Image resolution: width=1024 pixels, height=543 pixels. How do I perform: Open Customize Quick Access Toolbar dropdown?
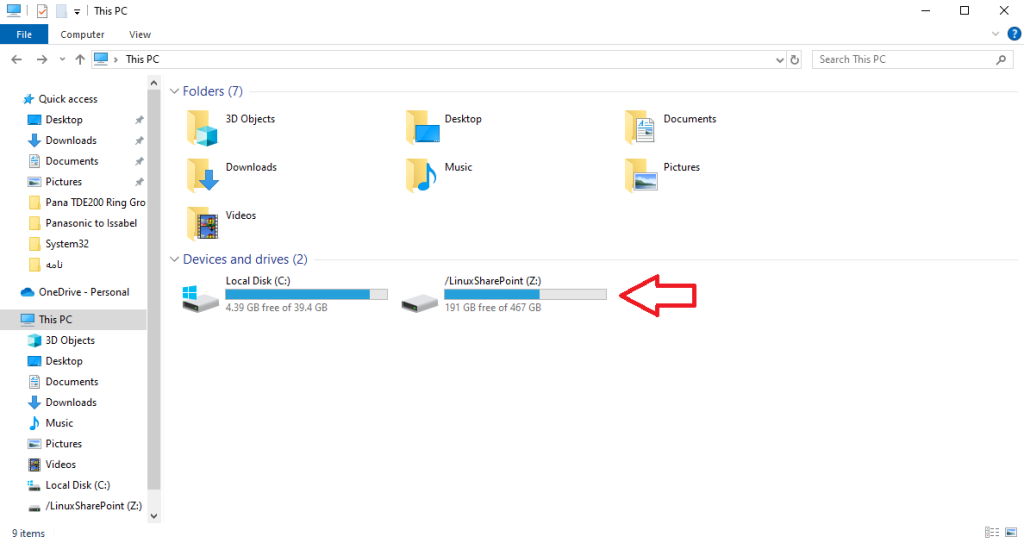pos(77,12)
